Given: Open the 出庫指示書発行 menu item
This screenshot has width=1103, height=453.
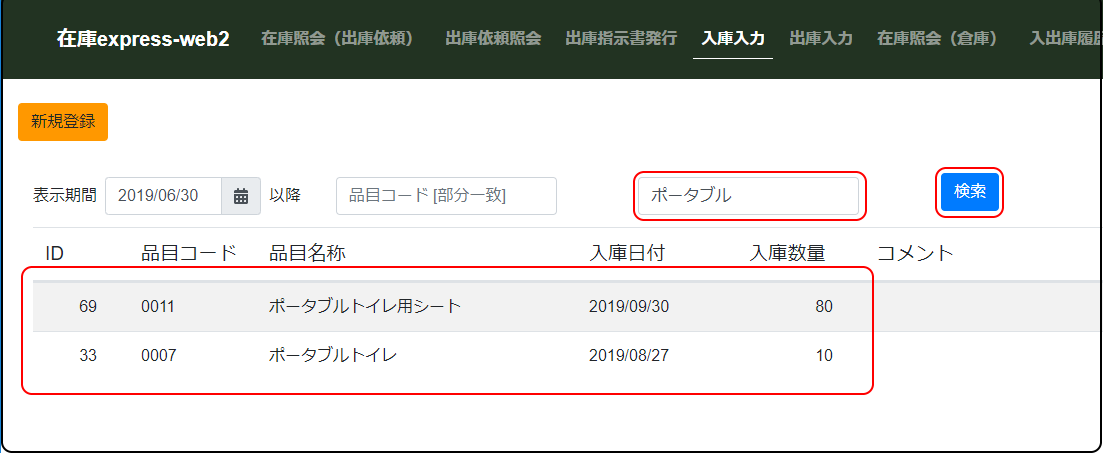Looking at the screenshot, I should point(621,39).
